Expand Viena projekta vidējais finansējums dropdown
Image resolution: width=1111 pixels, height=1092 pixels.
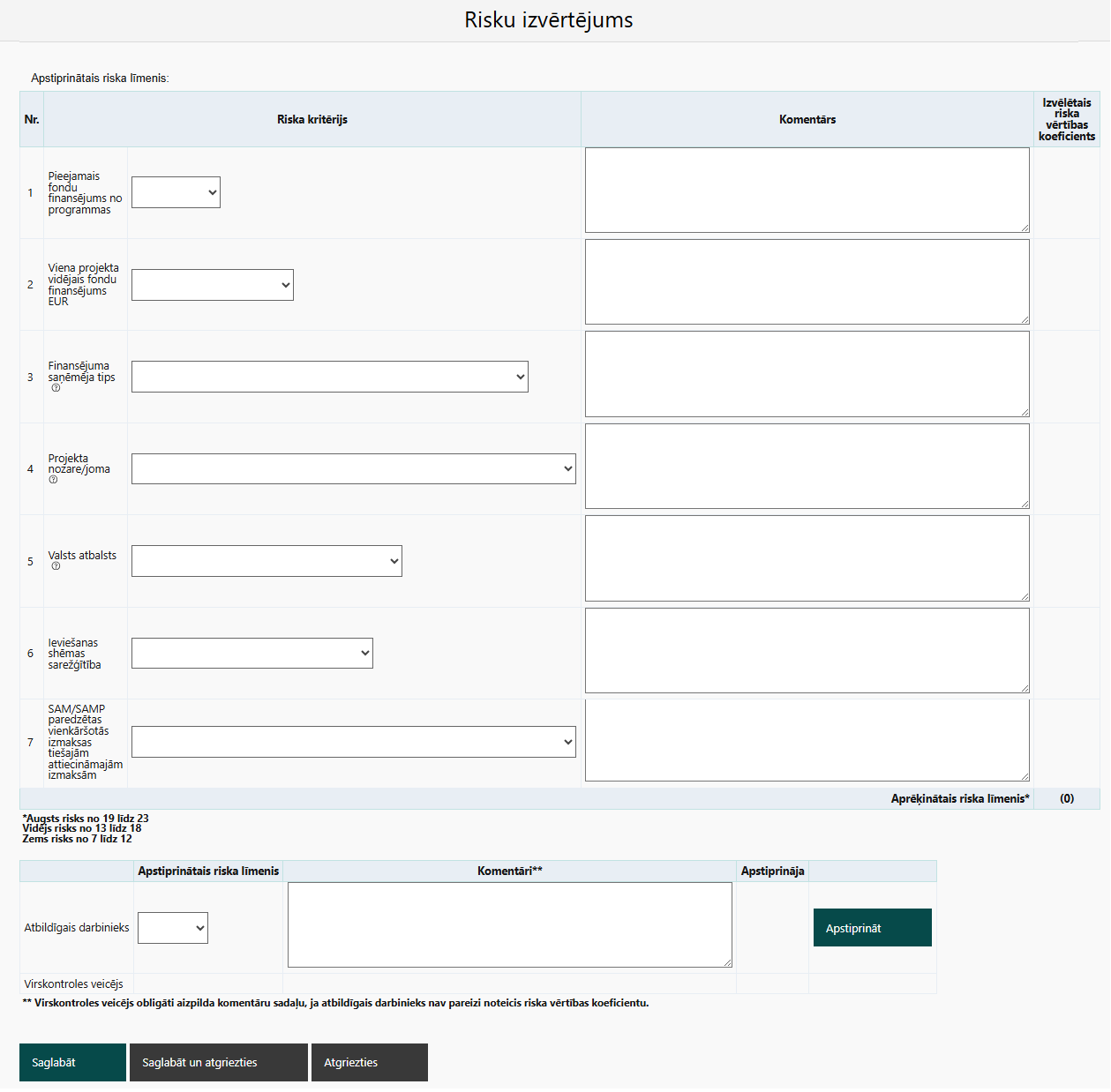212,285
